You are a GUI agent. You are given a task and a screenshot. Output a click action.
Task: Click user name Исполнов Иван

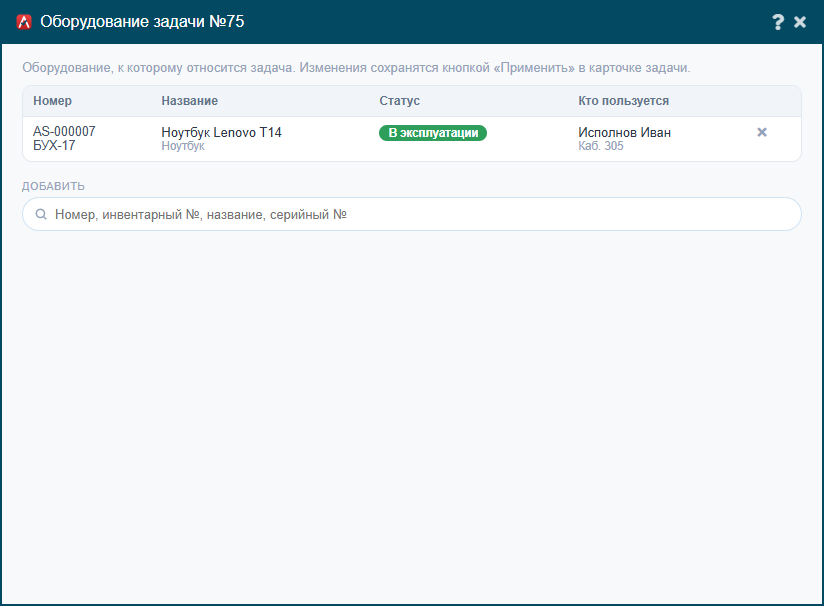pos(624,132)
